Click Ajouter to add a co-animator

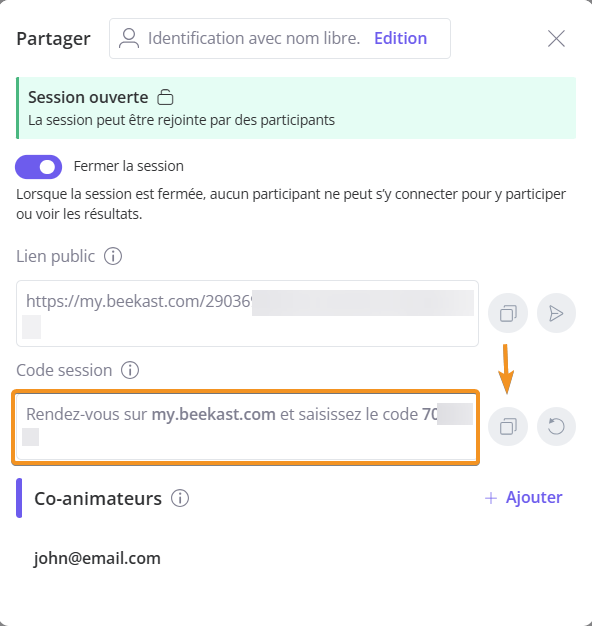pos(523,497)
